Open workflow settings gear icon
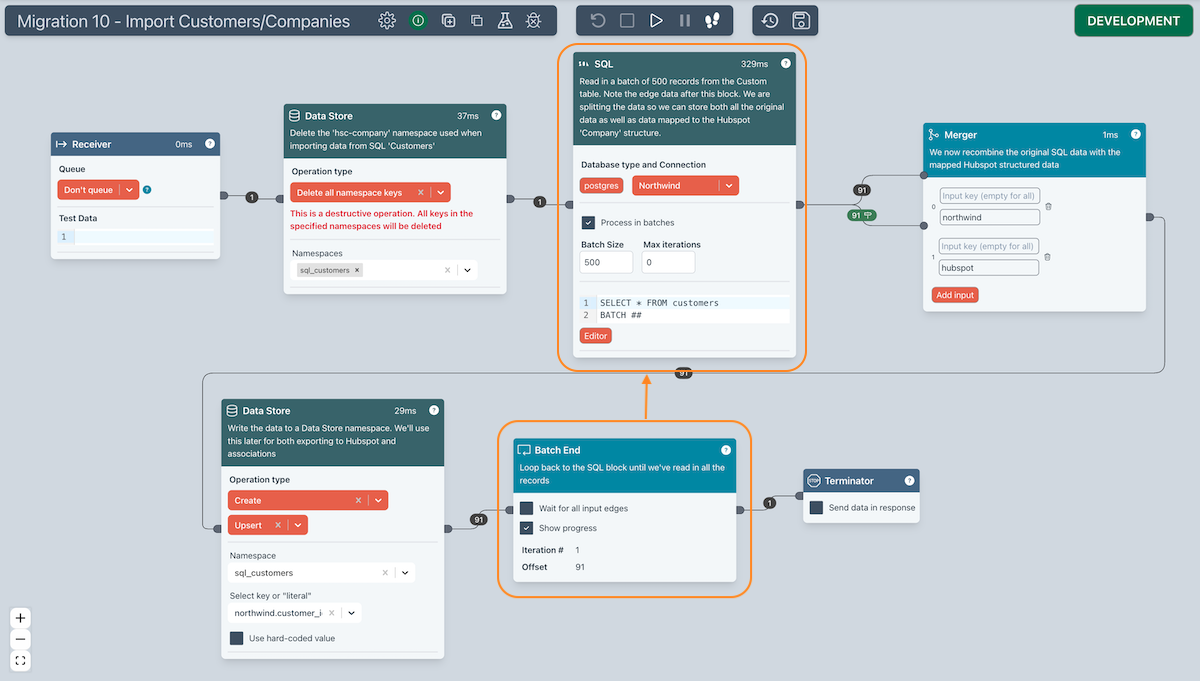This screenshot has height=681, width=1200. click(387, 21)
